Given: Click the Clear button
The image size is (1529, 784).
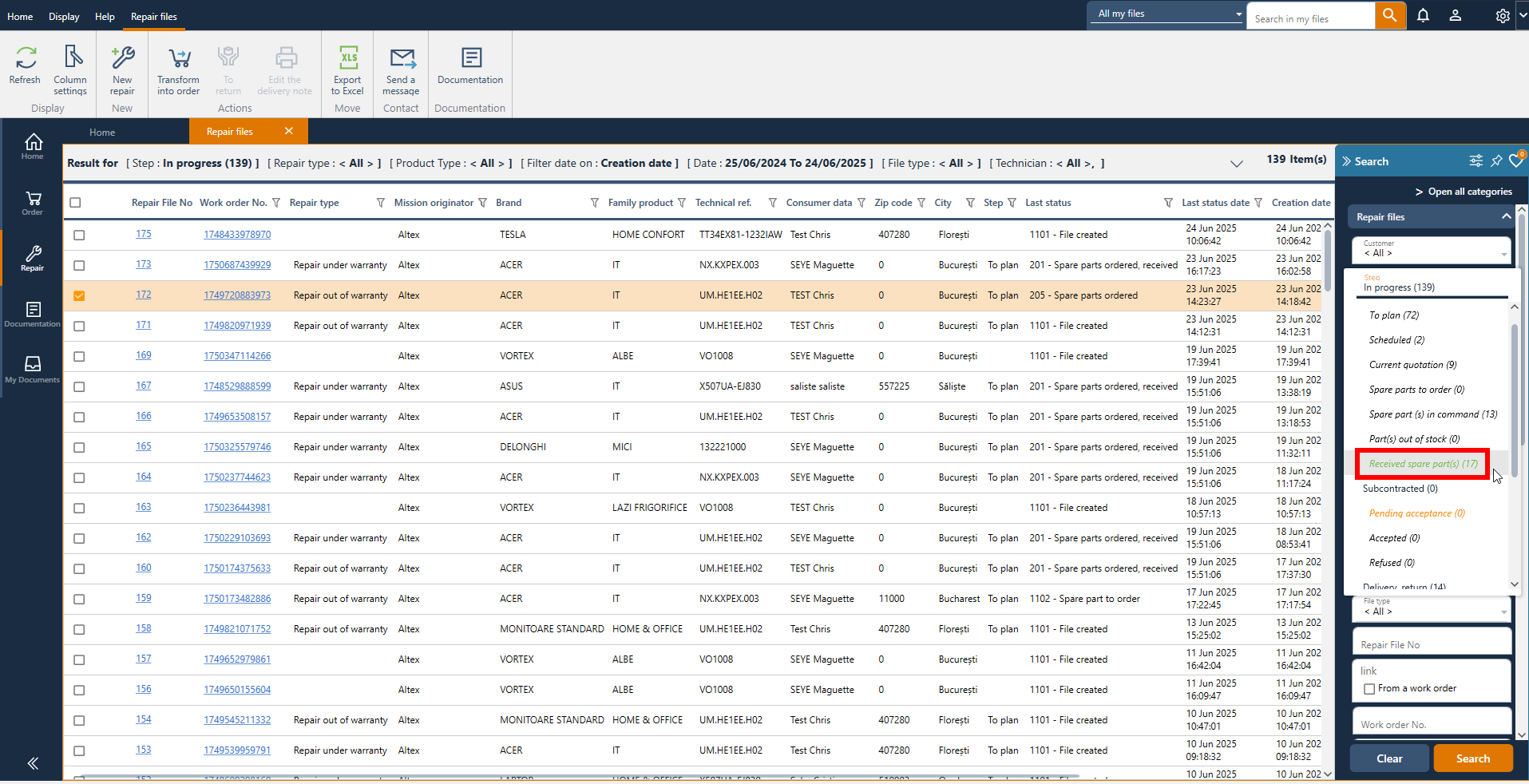Looking at the screenshot, I should pyautogui.click(x=1389, y=758).
